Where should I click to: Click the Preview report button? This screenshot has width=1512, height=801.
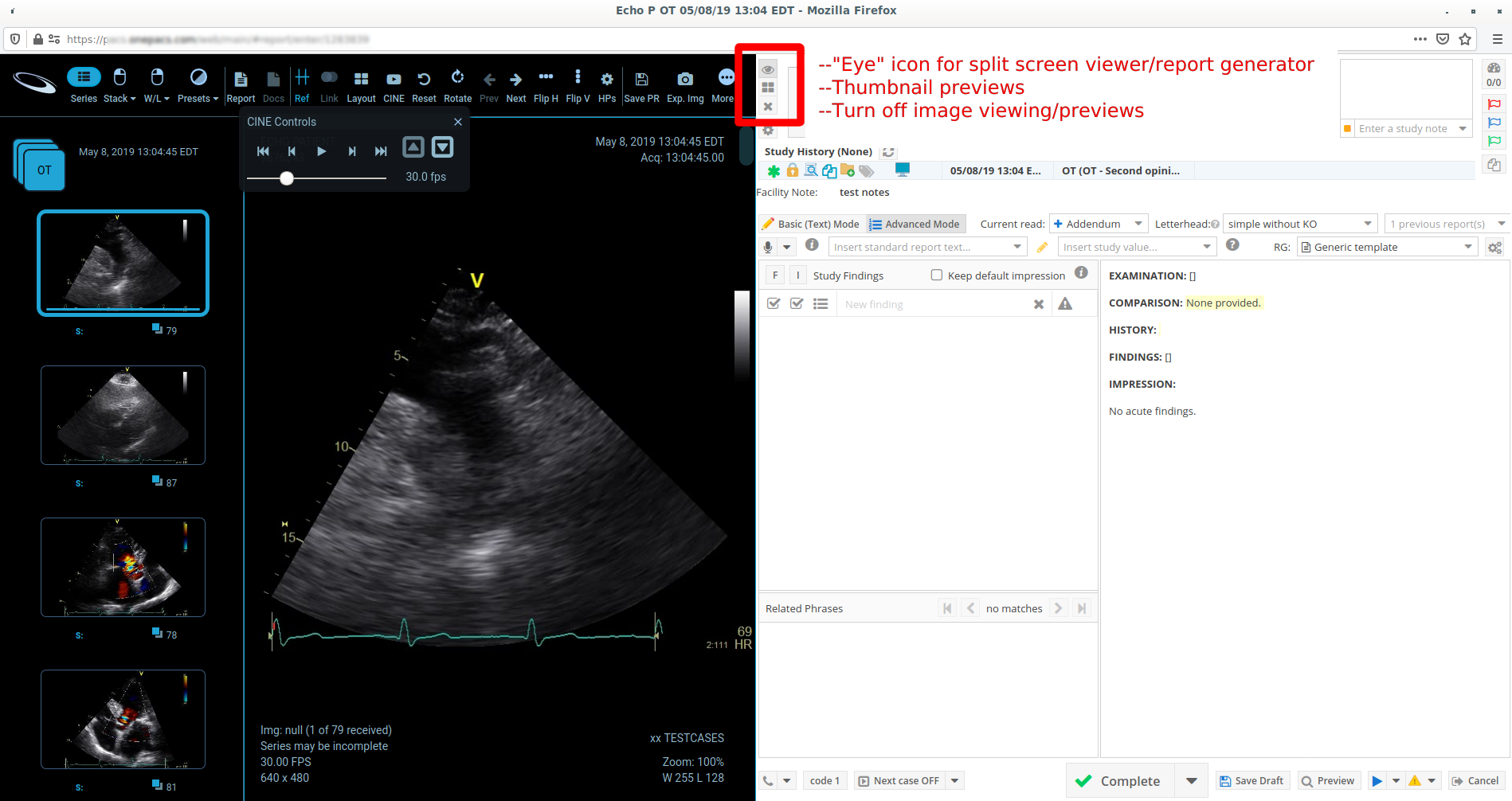click(1328, 781)
